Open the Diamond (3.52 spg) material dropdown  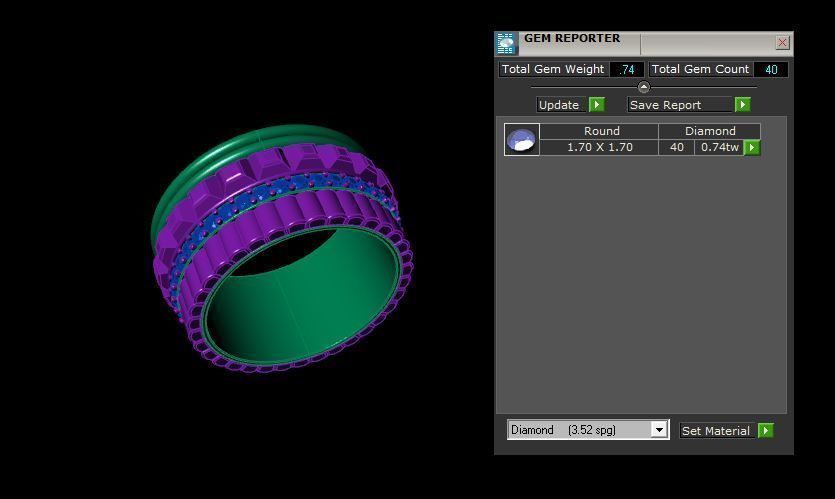[659, 429]
